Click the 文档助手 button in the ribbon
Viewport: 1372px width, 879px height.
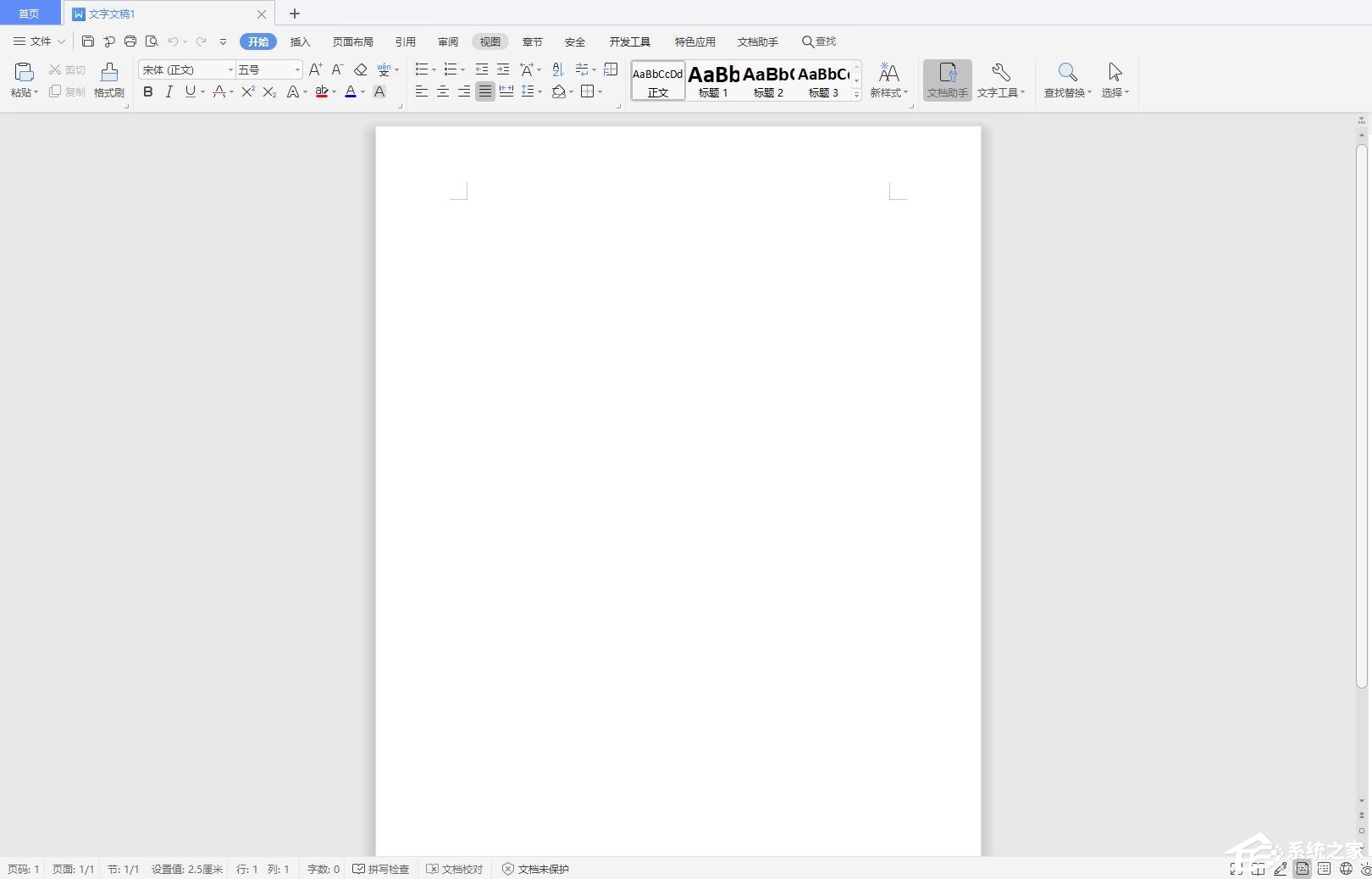tap(947, 80)
